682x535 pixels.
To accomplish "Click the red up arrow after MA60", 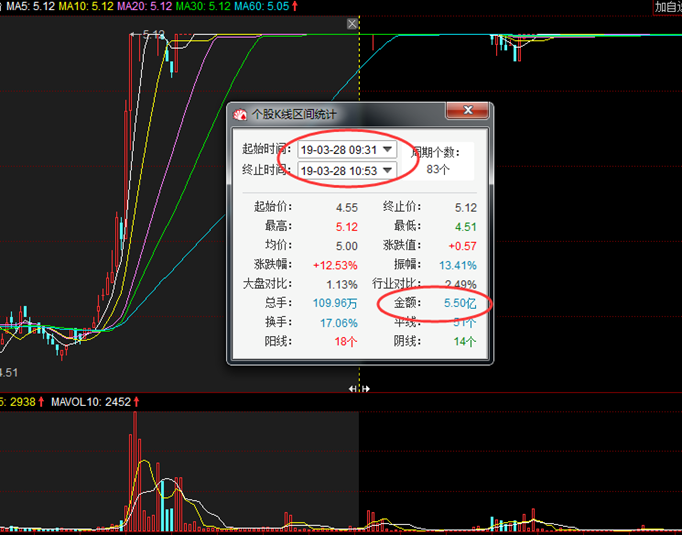I will coord(295,7).
